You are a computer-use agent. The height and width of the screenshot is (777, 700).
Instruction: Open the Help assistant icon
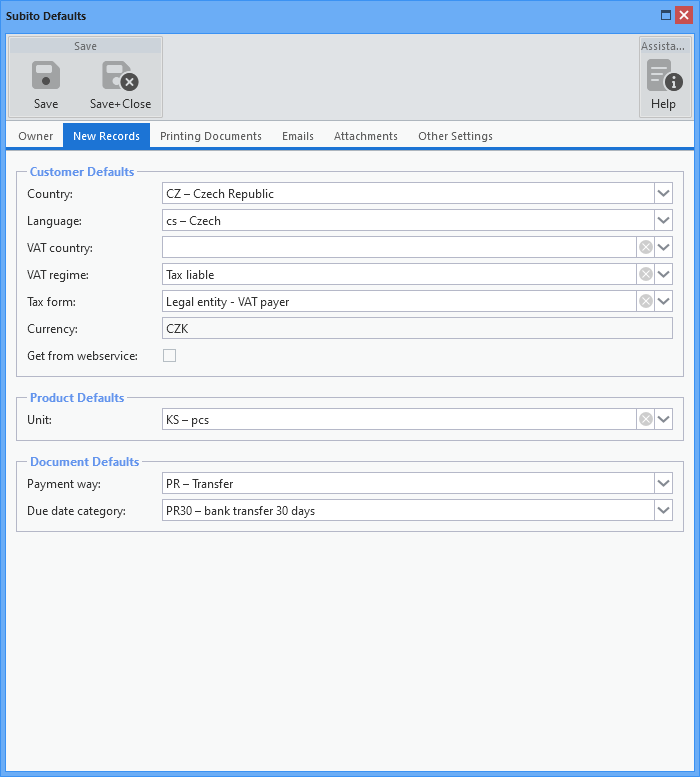(664, 75)
